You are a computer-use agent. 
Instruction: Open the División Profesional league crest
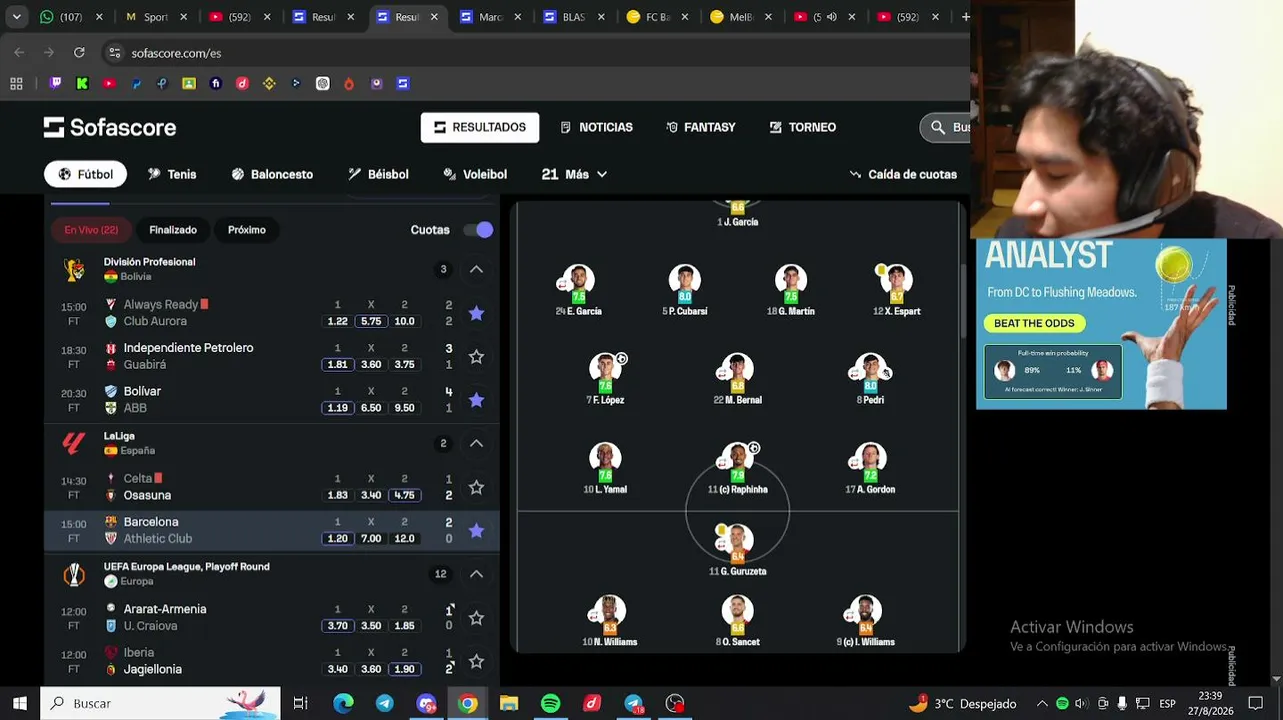(x=74, y=269)
